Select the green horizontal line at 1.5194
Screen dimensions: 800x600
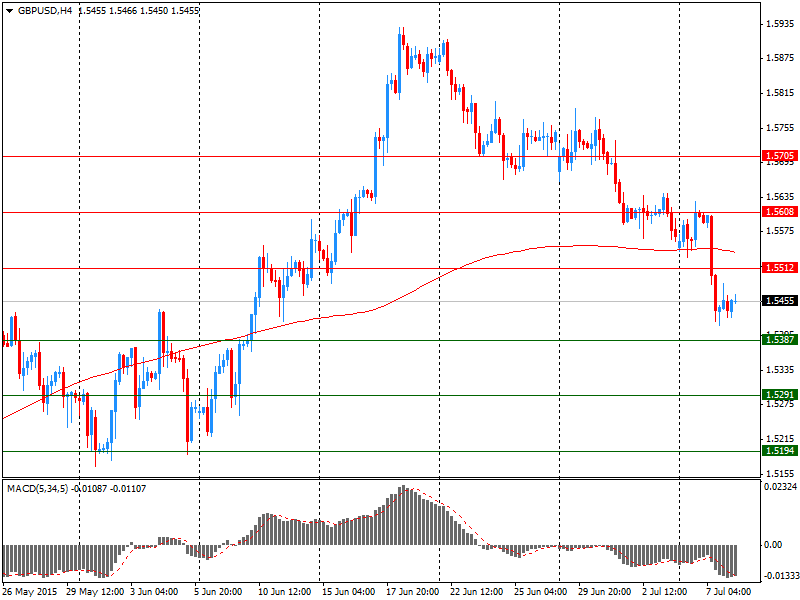(x=381, y=451)
